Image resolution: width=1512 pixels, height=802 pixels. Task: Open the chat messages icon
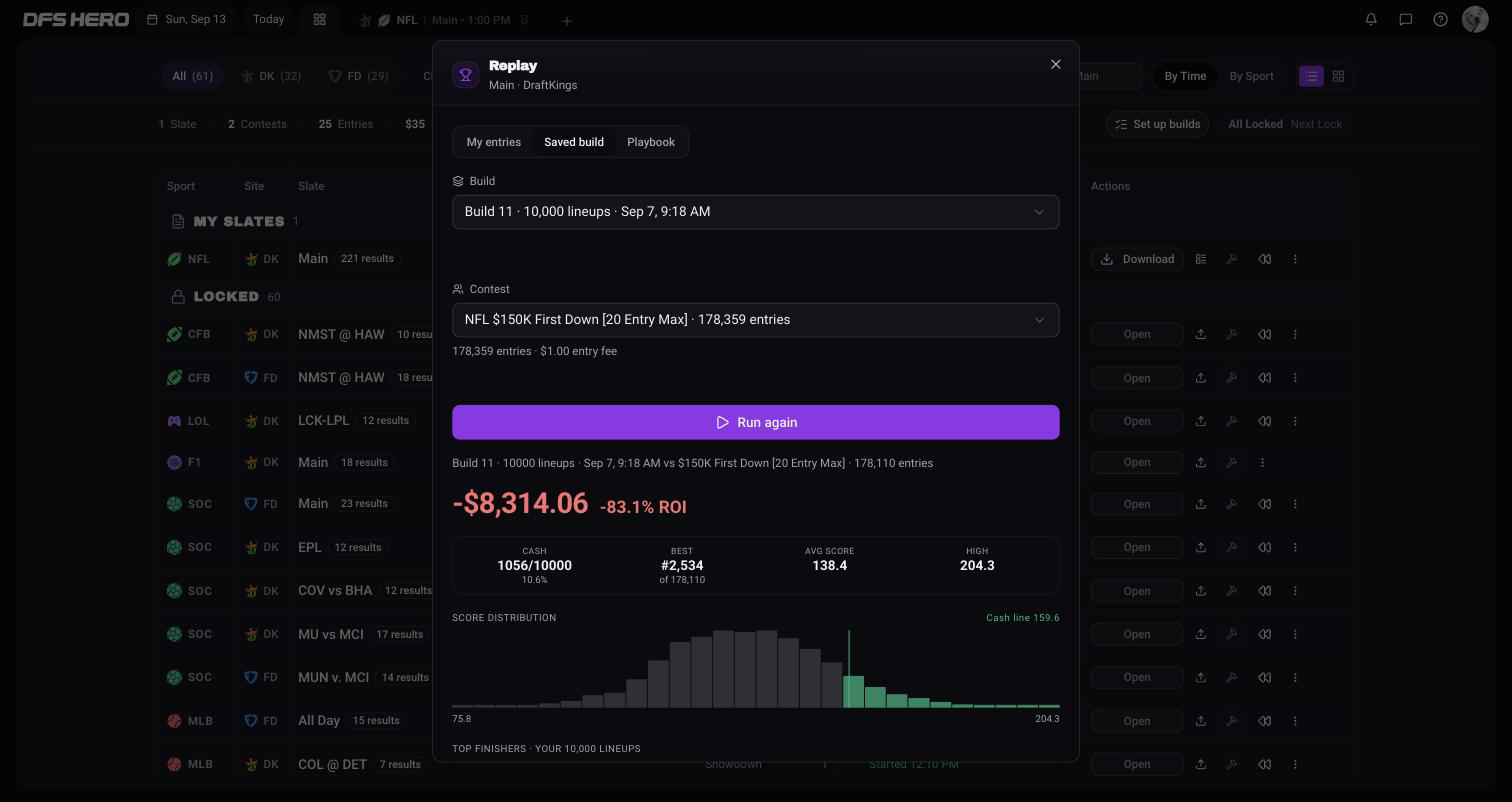point(1405,19)
